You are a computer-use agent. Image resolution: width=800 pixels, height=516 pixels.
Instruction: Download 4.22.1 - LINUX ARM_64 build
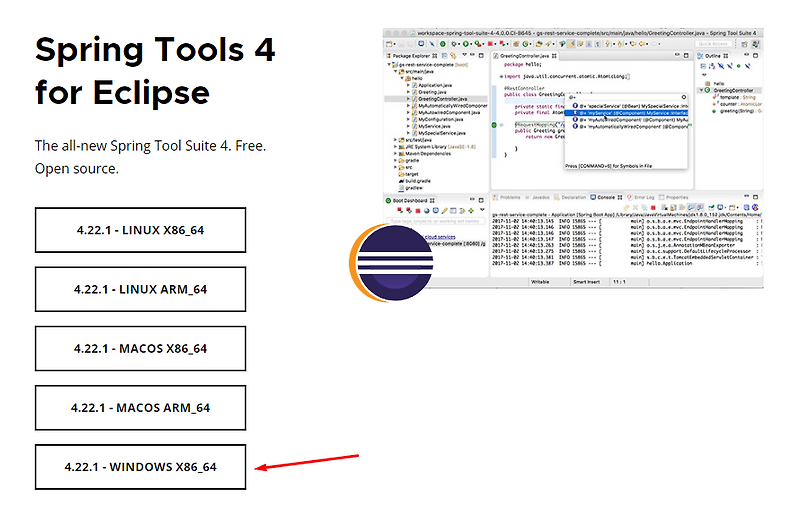tap(140, 289)
